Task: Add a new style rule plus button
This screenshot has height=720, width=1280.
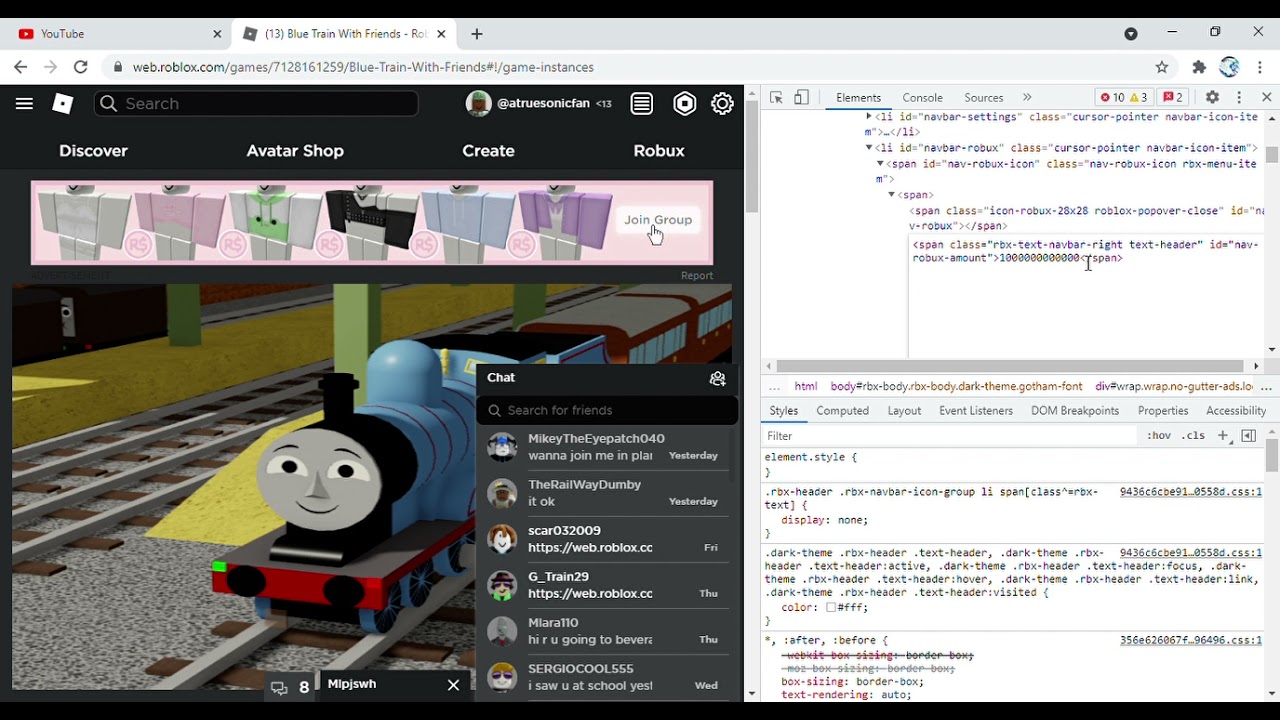Action: [x=1222, y=436]
